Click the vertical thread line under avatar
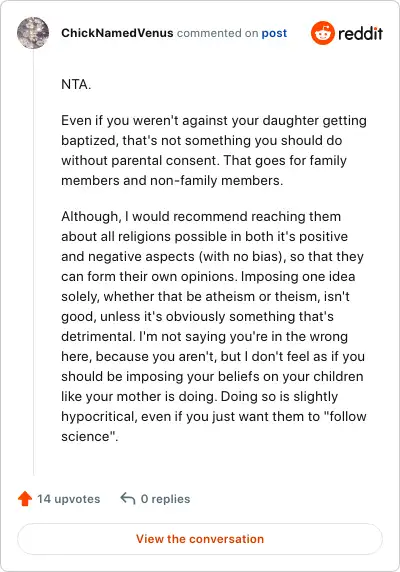The image size is (400, 572). point(34,263)
